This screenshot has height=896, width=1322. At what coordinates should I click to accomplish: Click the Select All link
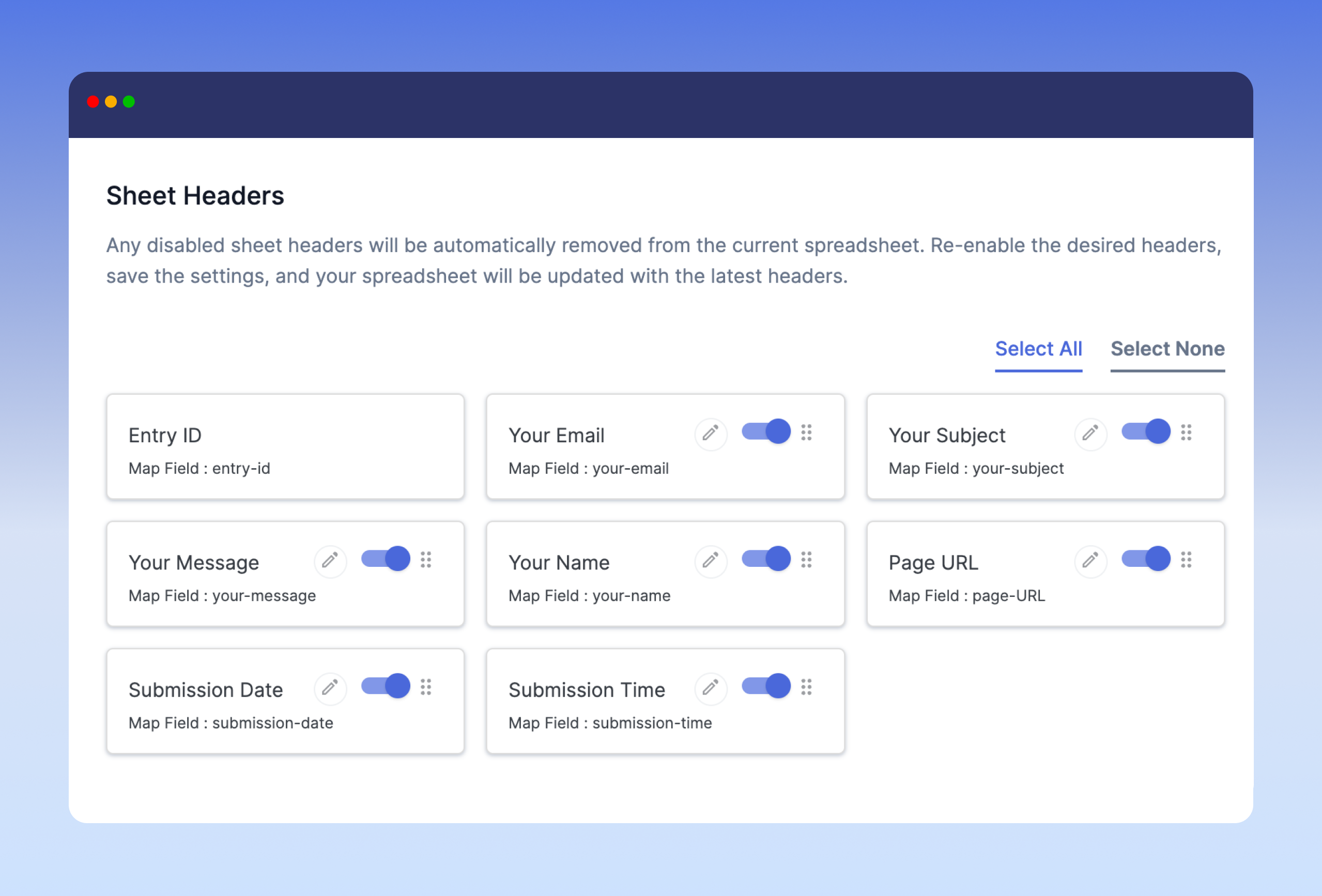click(1038, 349)
